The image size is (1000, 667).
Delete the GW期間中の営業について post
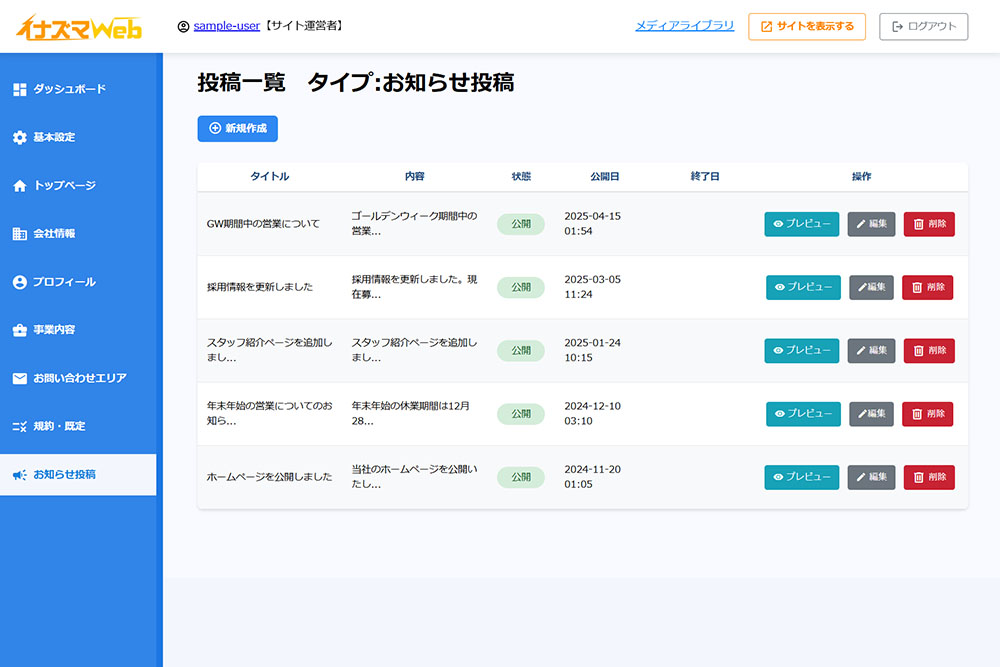(929, 224)
